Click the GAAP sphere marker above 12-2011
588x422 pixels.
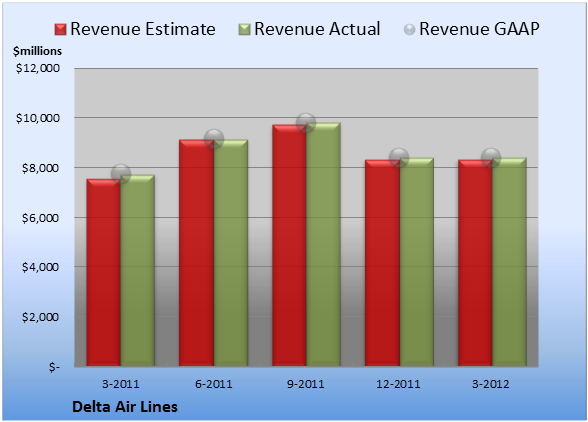tap(399, 158)
